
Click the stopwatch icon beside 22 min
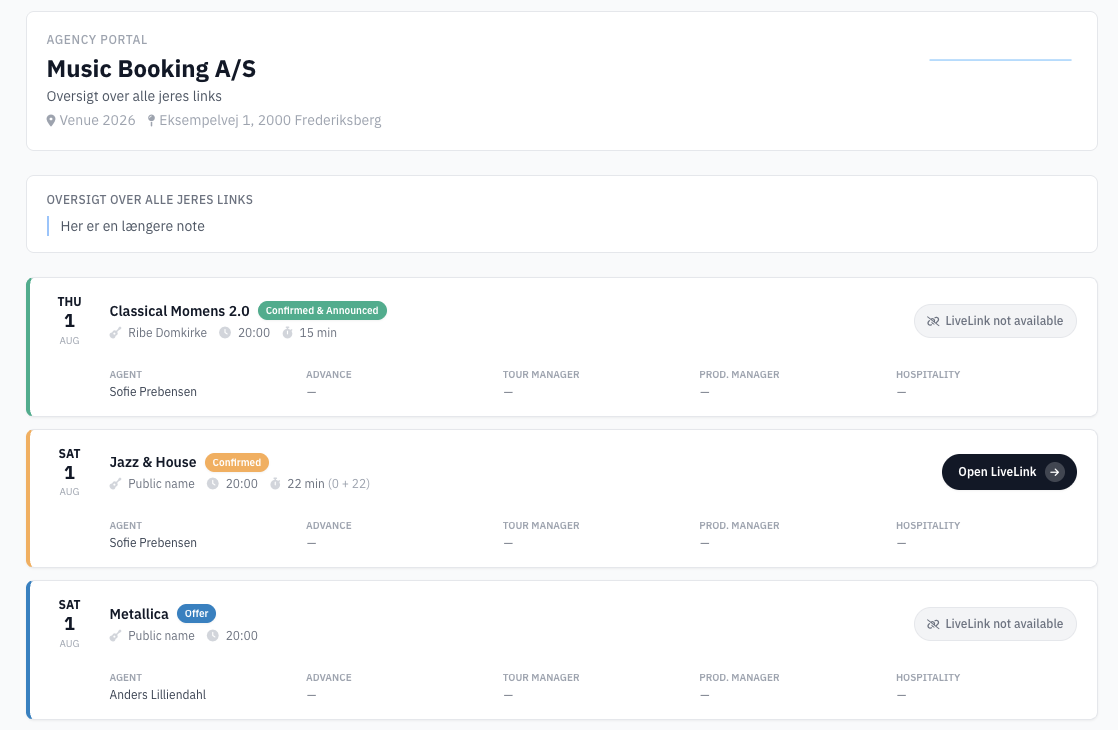point(275,484)
